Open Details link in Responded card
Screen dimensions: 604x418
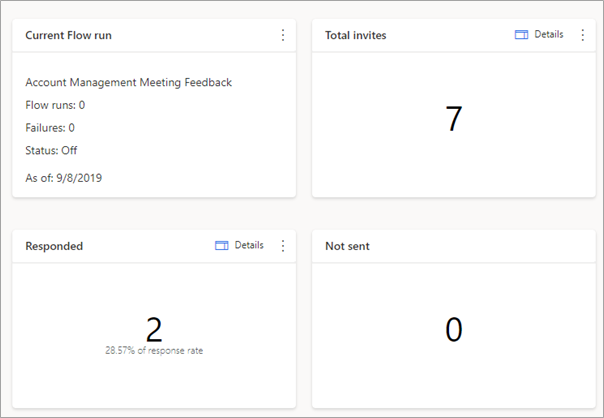[249, 245]
